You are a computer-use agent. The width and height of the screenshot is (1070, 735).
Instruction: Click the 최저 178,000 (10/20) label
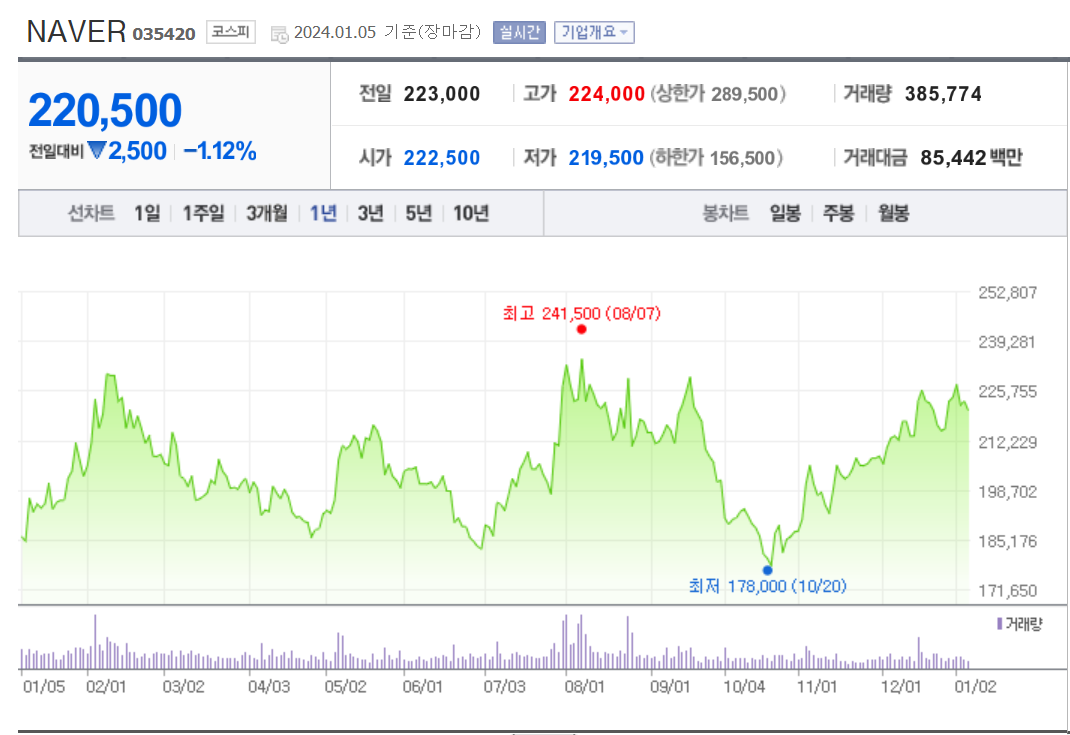pos(768,586)
